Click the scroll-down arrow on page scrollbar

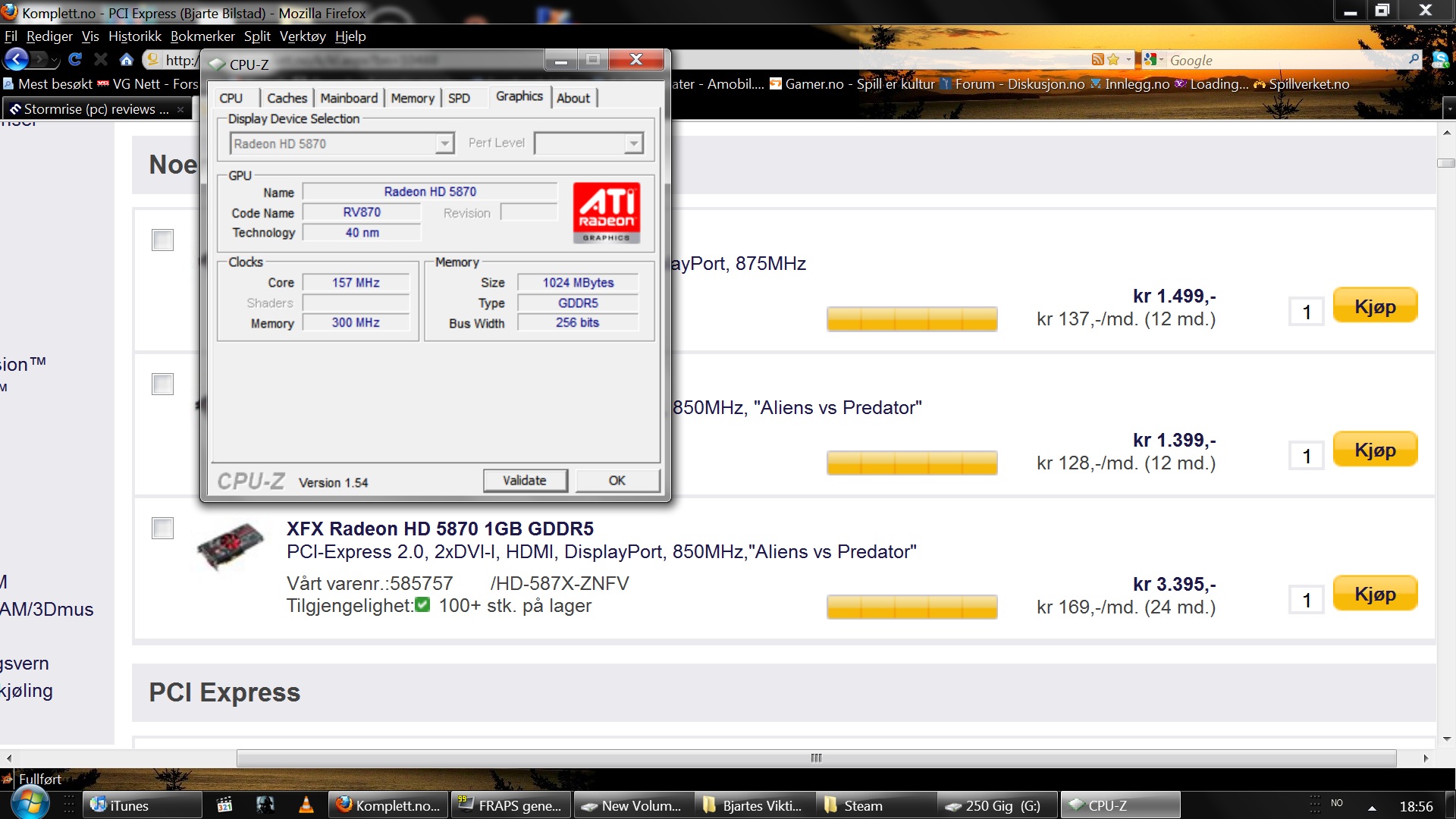pyautogui.click(x=1447, y=739)
